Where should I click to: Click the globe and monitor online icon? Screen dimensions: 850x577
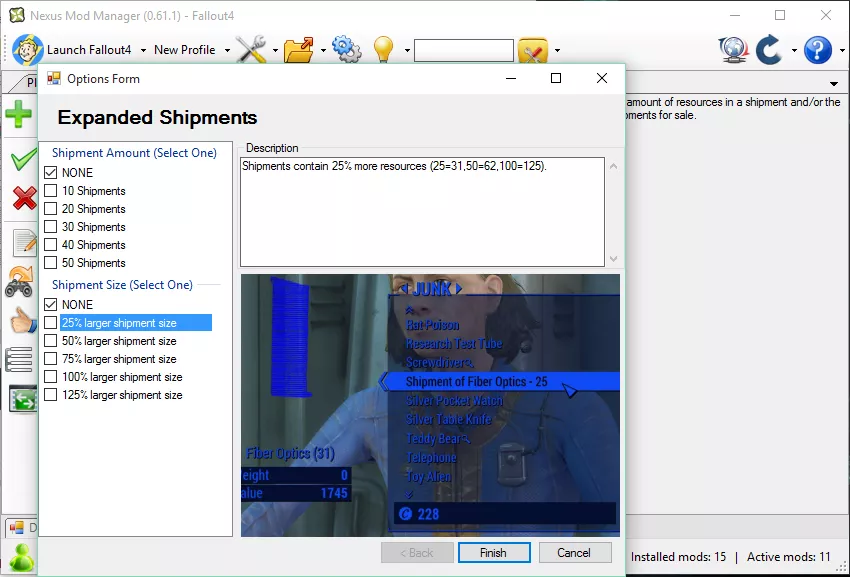[x=733, y=50]
